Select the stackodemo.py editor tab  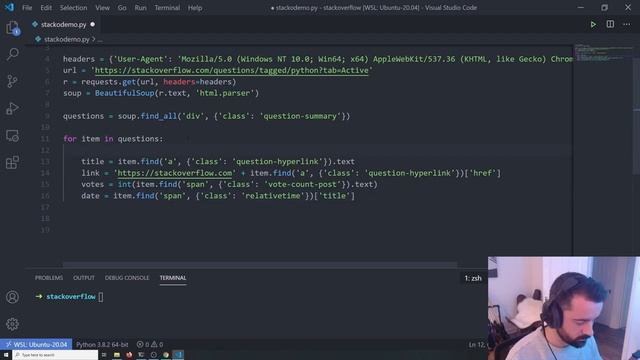(x=64, y=24)
